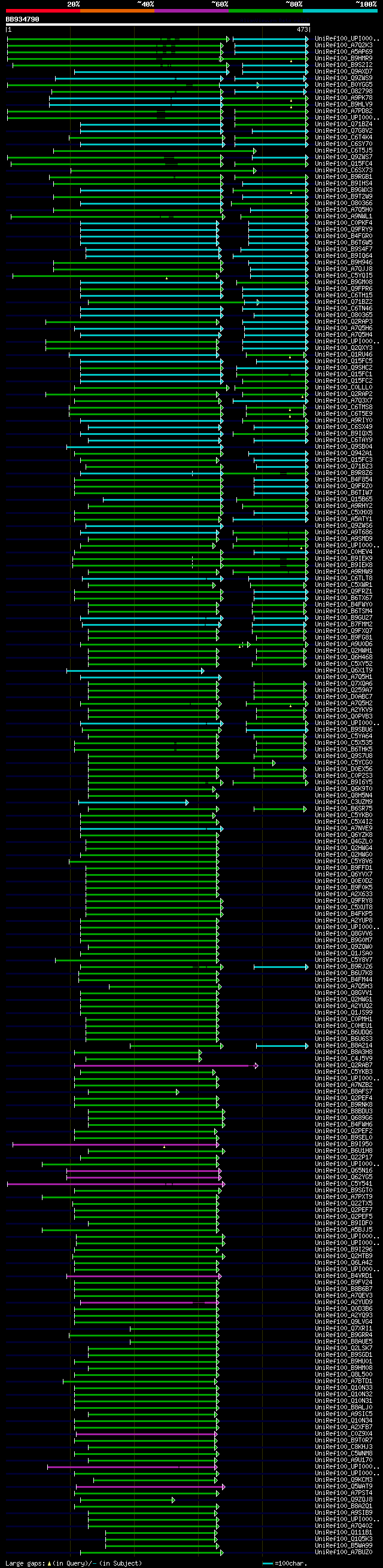Click the UniRef100_B9SBU6 label
This screenshot has width=383, height=1568.
344,730
